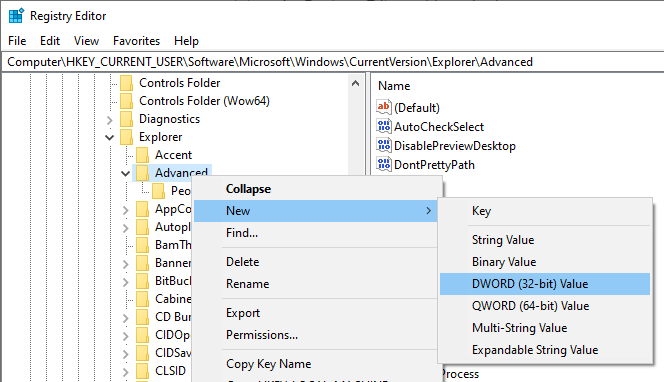Click the AppCo folder icon
Screen dimensions: 664x382
coord(142,209)
